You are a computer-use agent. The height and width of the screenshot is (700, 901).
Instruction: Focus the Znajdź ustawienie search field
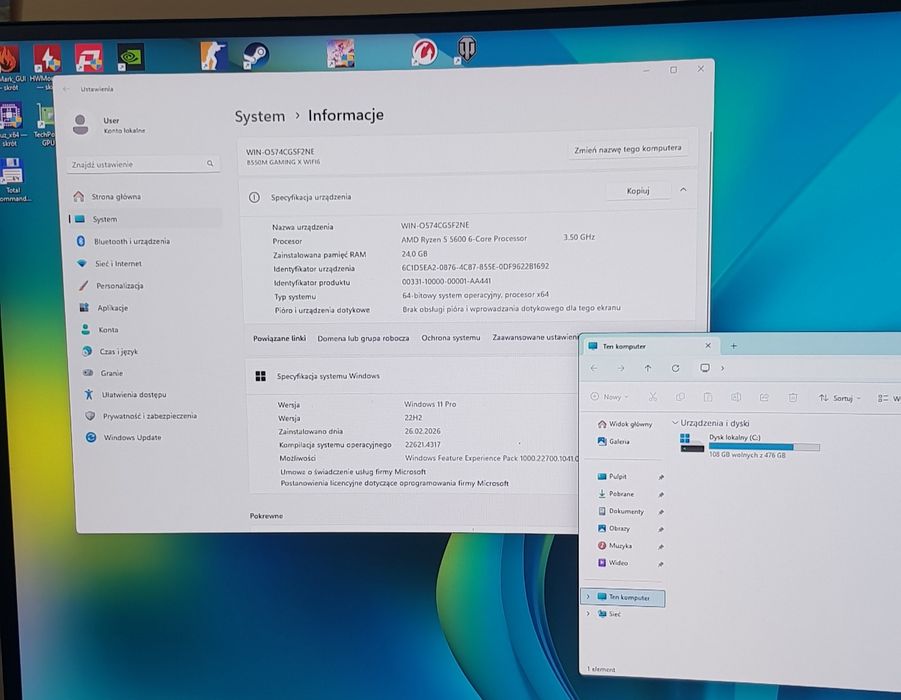point(143,164)
